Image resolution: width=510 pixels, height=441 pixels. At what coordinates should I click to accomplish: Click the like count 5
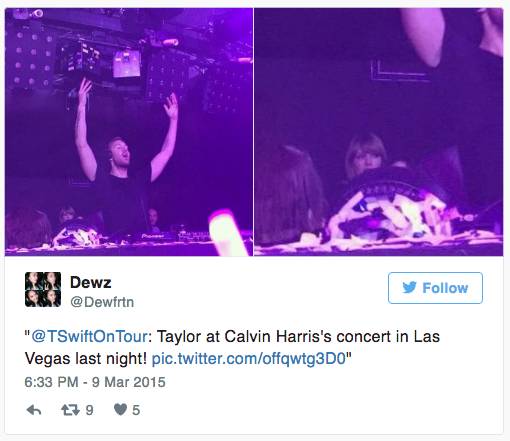click(x=136, y=410)
